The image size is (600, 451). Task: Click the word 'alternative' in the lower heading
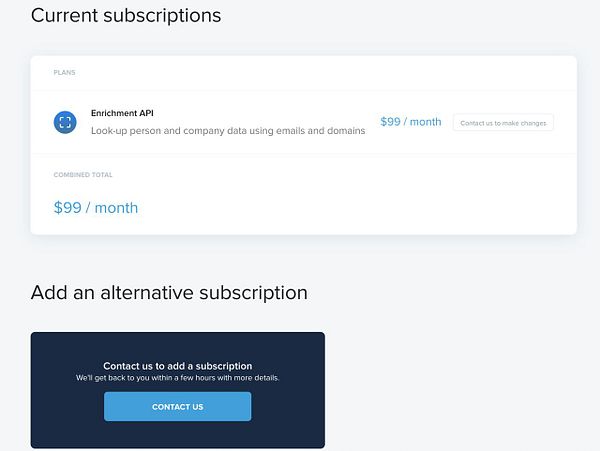coord(147,293)
